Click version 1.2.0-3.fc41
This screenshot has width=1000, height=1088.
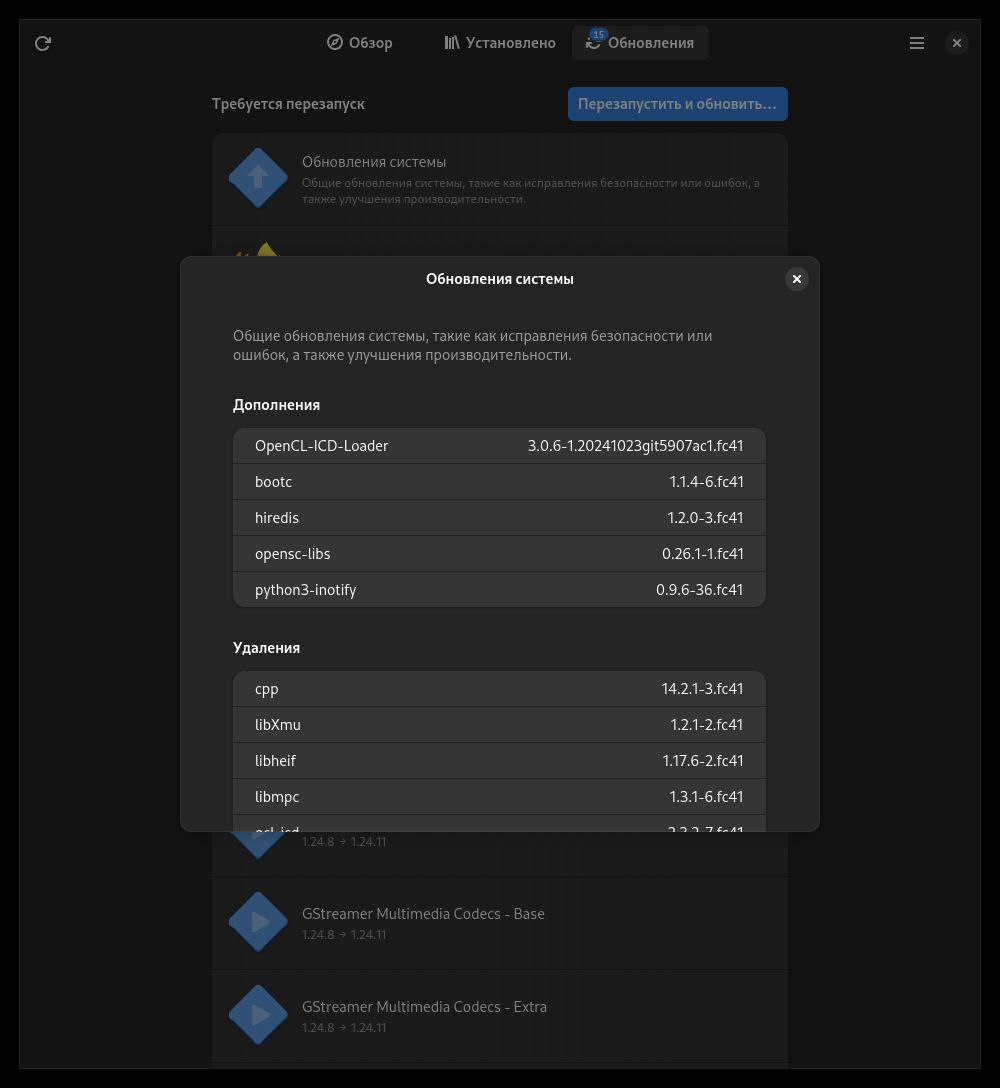pos(705,518)
